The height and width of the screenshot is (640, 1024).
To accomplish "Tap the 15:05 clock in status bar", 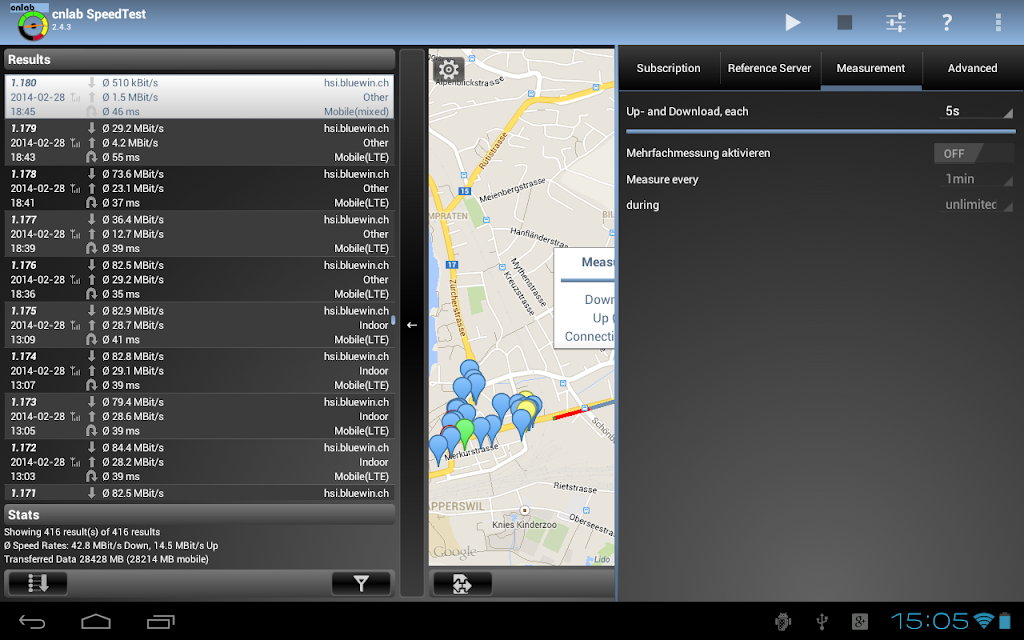I will point(929,621).
